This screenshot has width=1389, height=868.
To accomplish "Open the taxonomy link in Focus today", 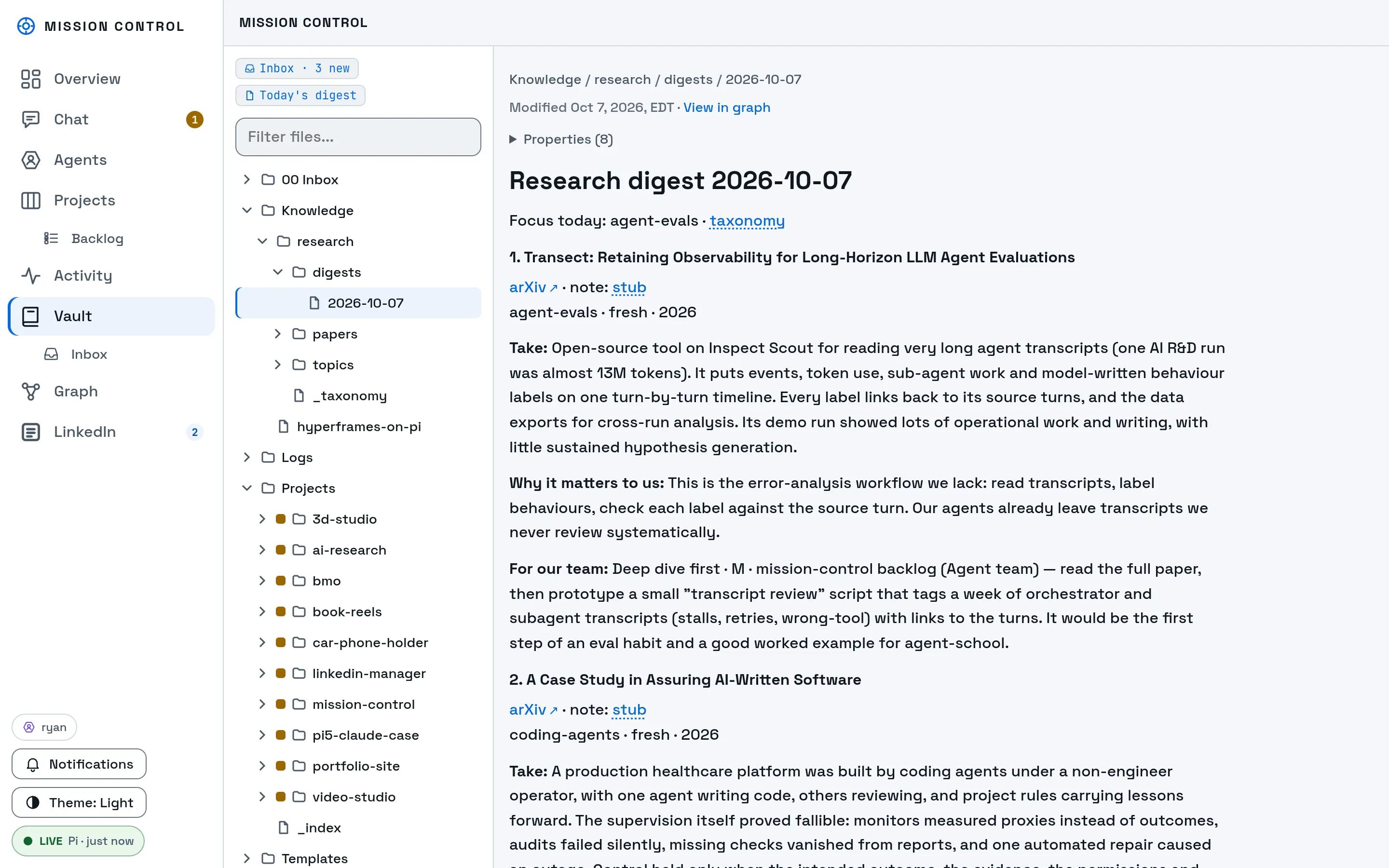I will pos(747,221).
